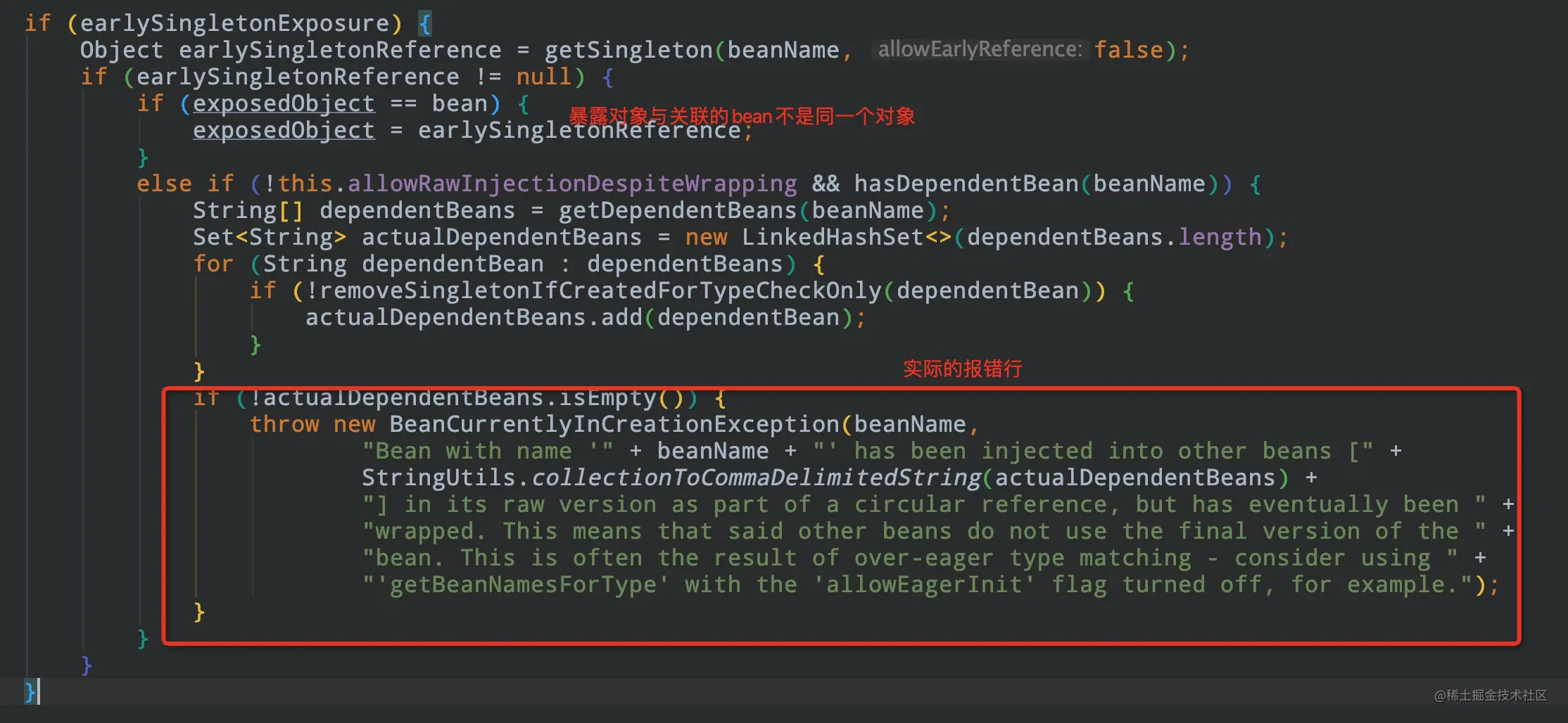Viewport: 1568px width, 723px height.
Task: Click the opening brace after earlySingletonExposure
Action: coord(424,24)
